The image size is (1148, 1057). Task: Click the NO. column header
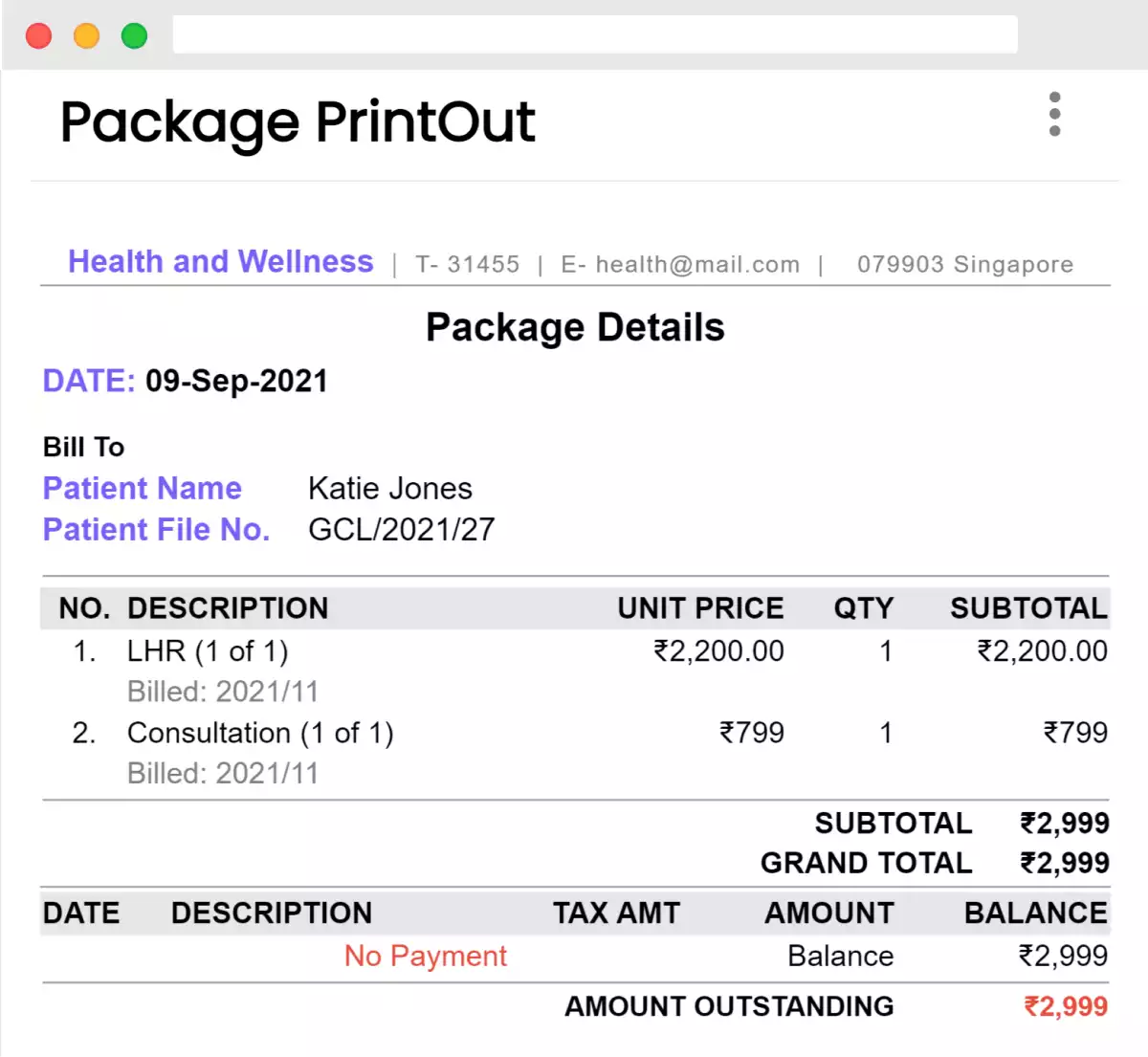[84, 608]
